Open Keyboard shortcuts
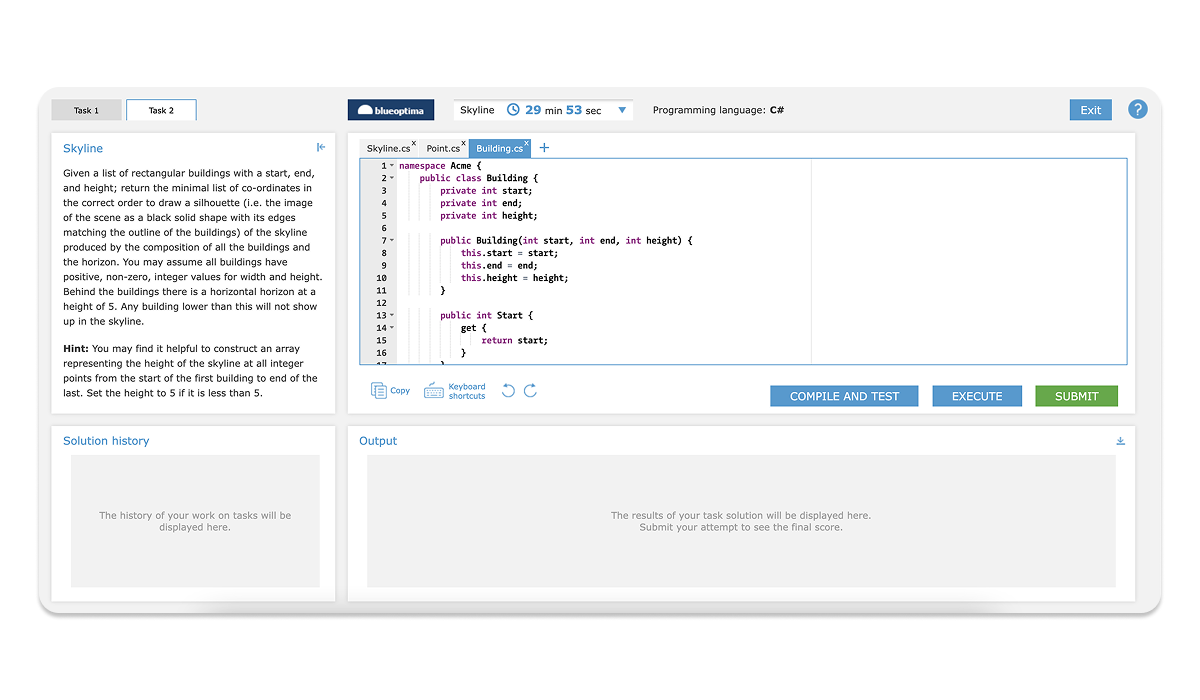 click(x=455, y=391)
